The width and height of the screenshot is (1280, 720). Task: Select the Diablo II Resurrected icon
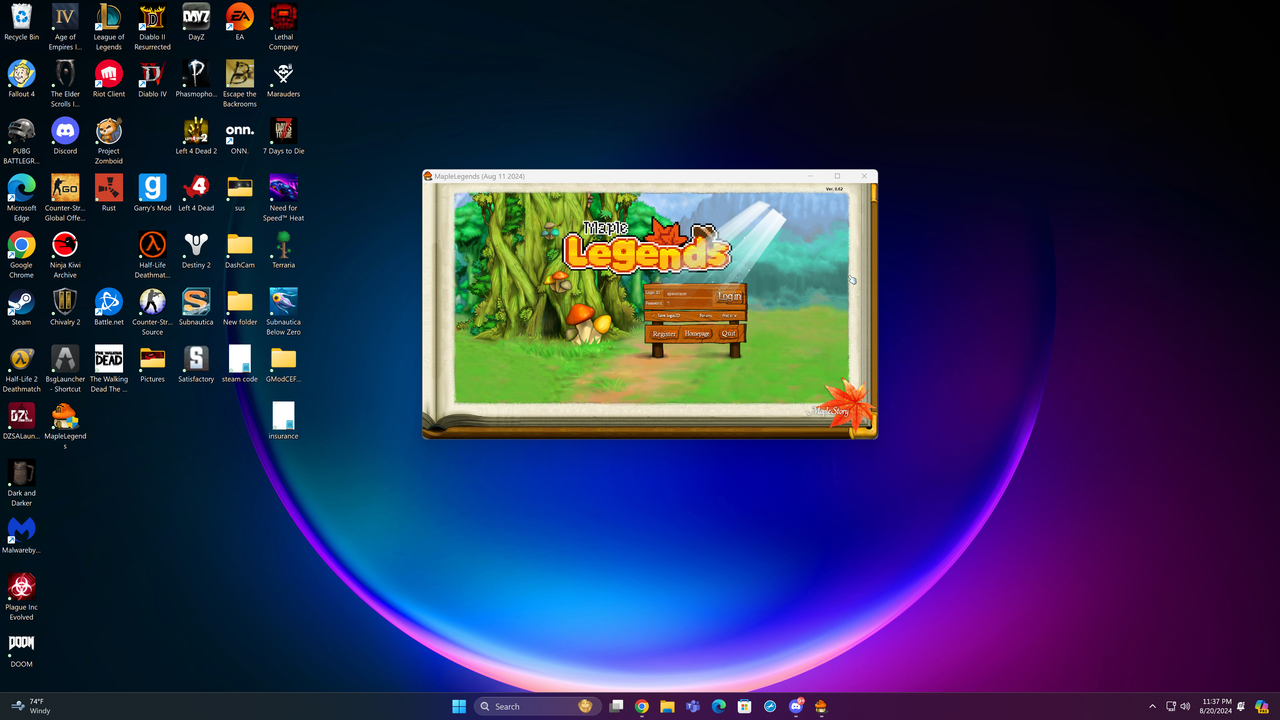point(152,27)
